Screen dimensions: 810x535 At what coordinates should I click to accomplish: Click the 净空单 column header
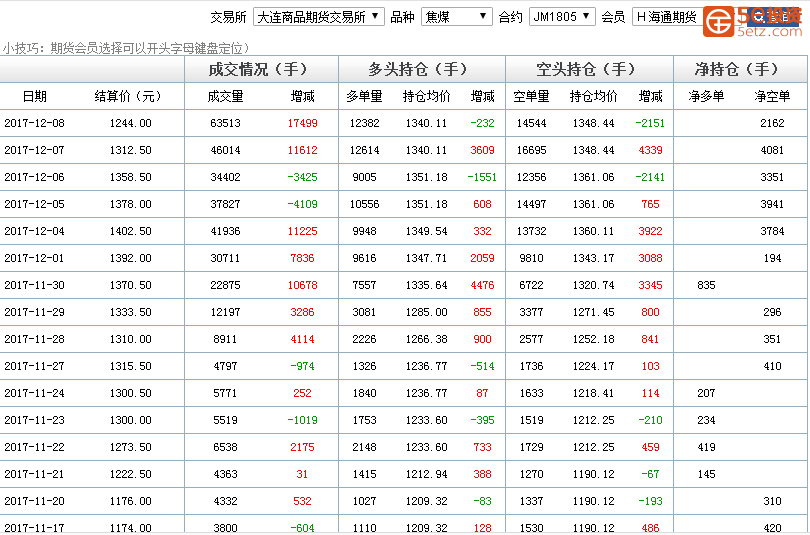click(772, 96)
